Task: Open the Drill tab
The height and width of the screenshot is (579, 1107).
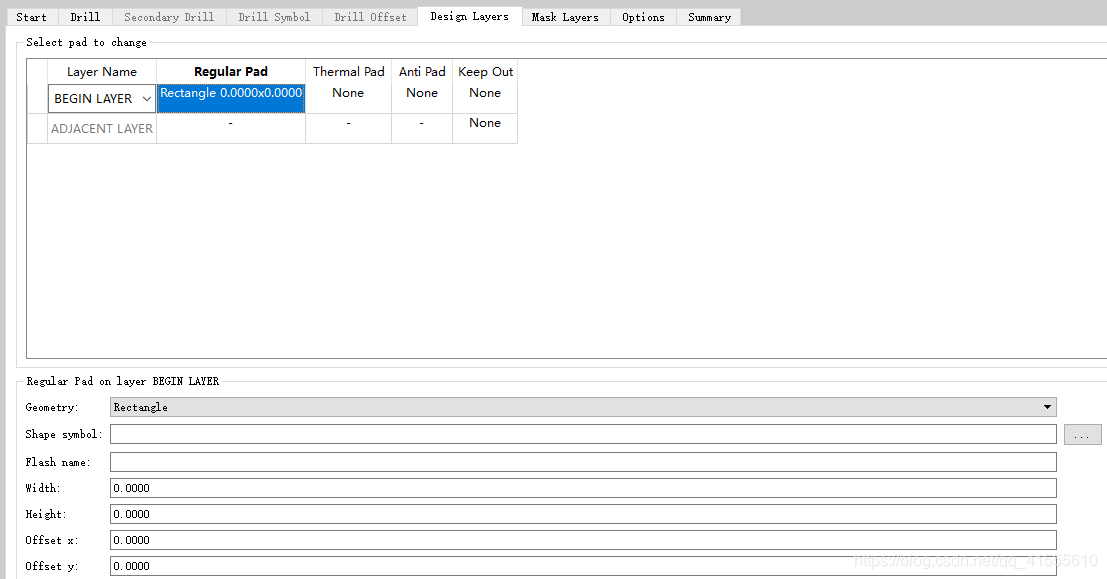Action: click(85, 17)
